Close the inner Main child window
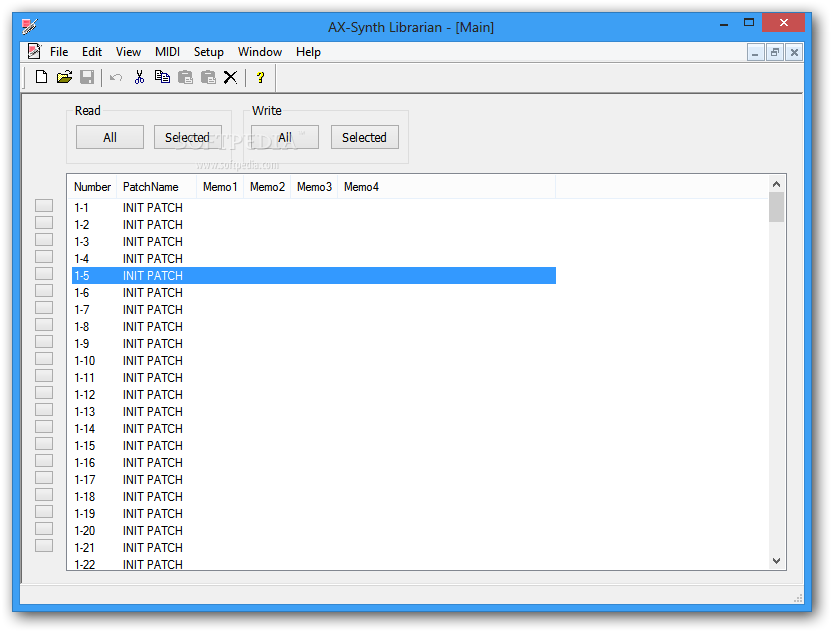The width and height of the screenshot is (832, 632). click(x=794, y=52)
